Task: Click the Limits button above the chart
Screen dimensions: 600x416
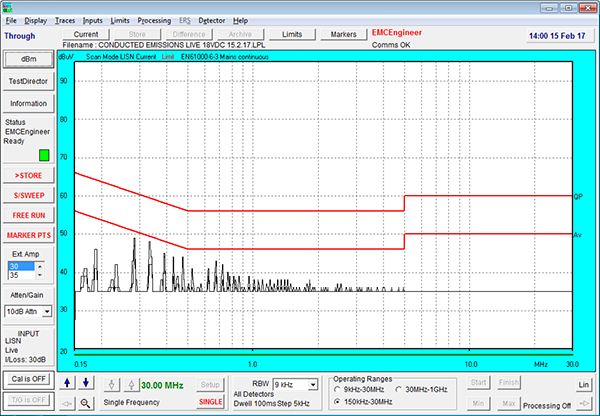Action: click(x=292, y=35)
